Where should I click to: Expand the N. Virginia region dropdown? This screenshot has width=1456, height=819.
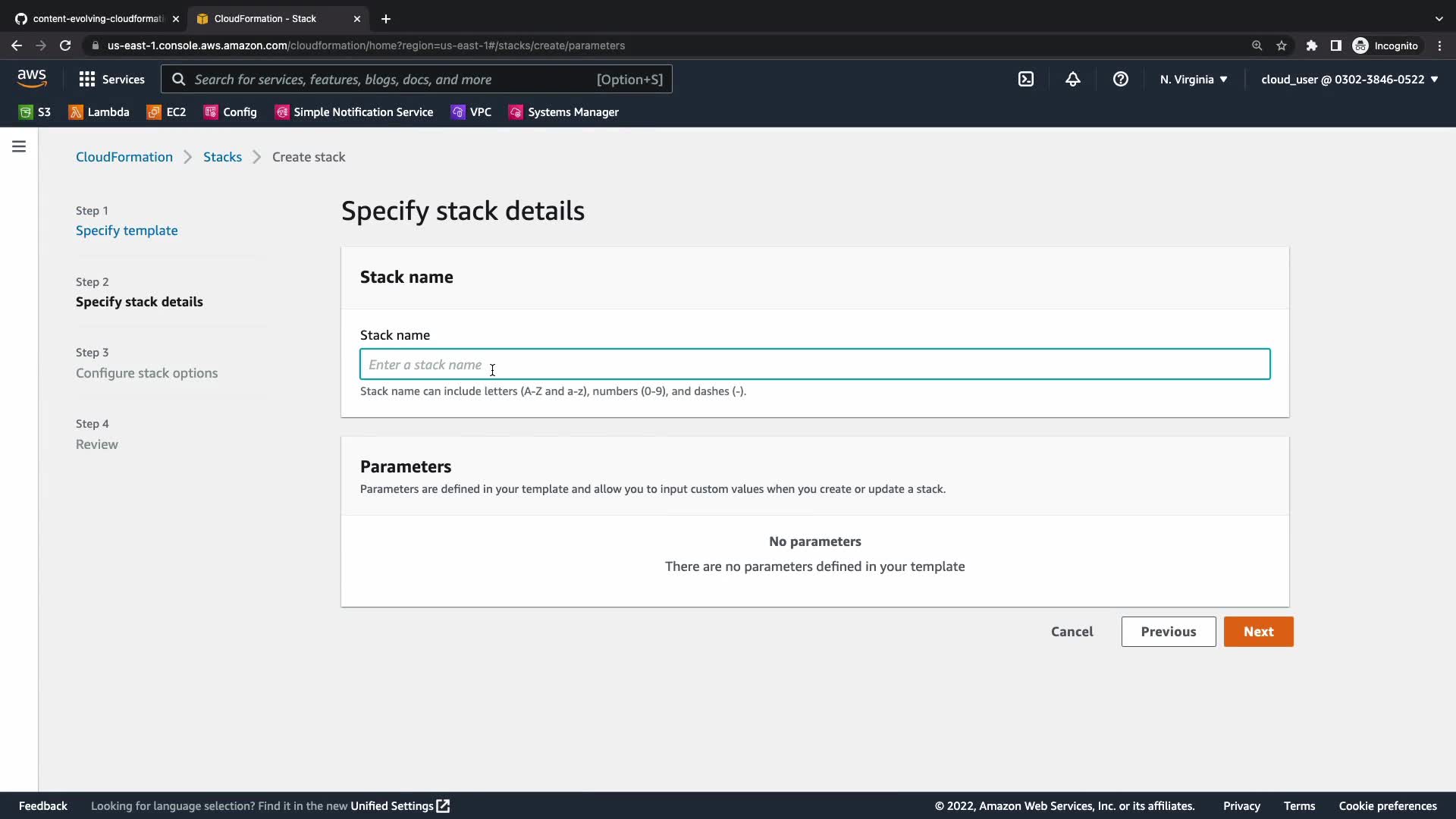pyautogui.click(x=1193, y=79)
